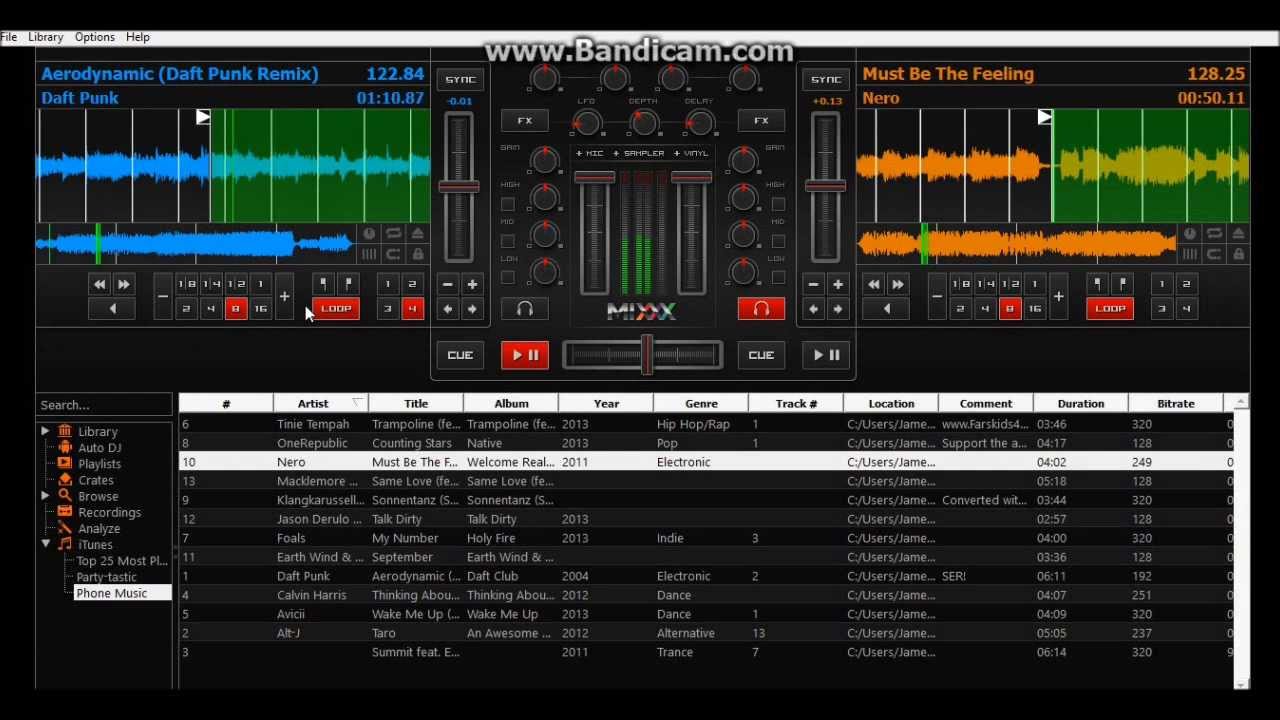Toggle repeat icon on right deck
The height and width of the screenshot is (720, 1280).
pos(1214,234)
